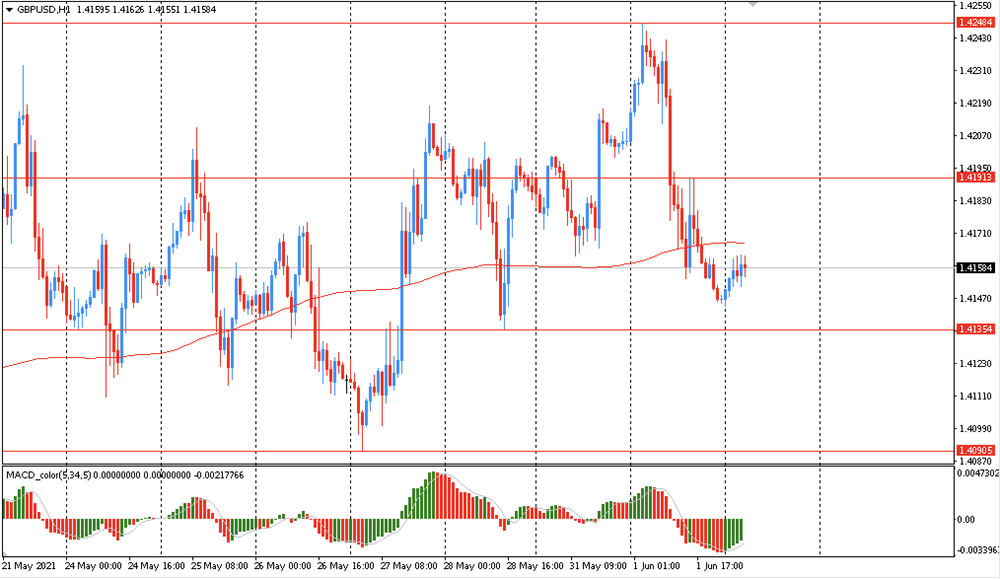
Task: Click price axis label 1.42310
Action: pyautogui.click(x=976, y=71)
